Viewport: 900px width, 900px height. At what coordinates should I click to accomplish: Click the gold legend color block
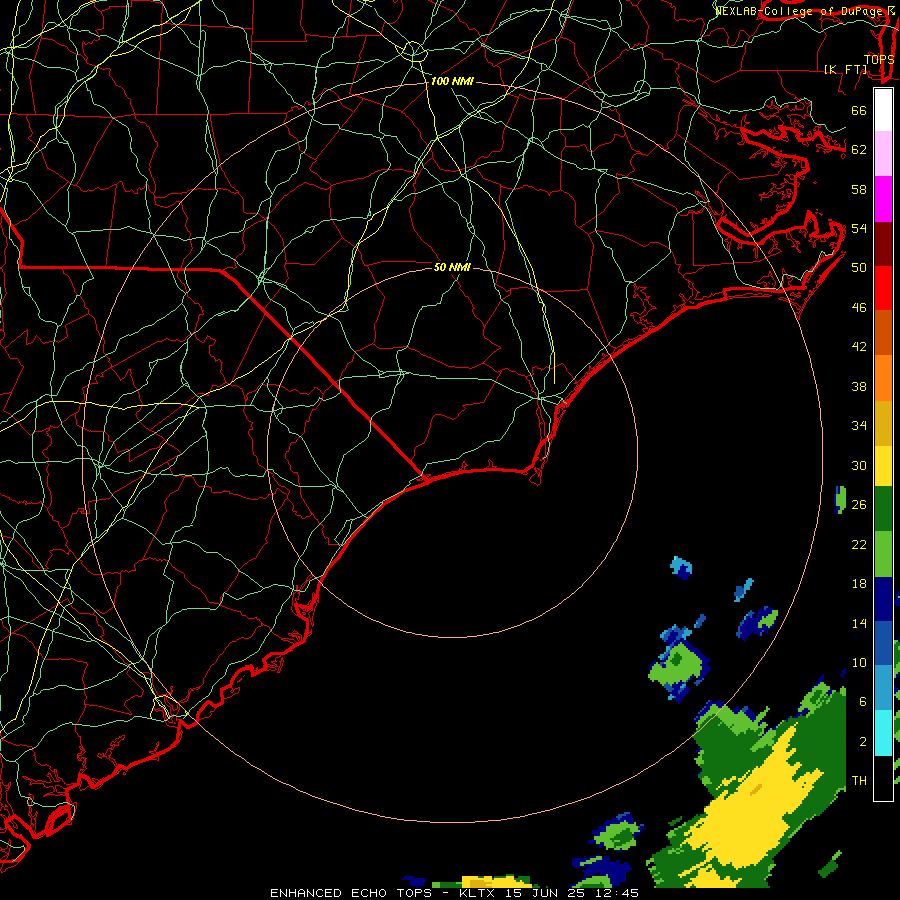[x=883, y=422]
